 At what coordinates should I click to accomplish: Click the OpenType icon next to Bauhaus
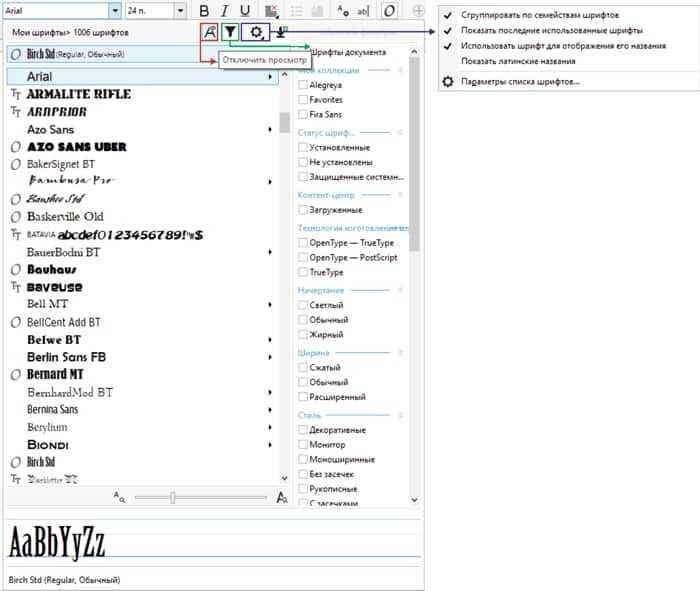point(16,270)
